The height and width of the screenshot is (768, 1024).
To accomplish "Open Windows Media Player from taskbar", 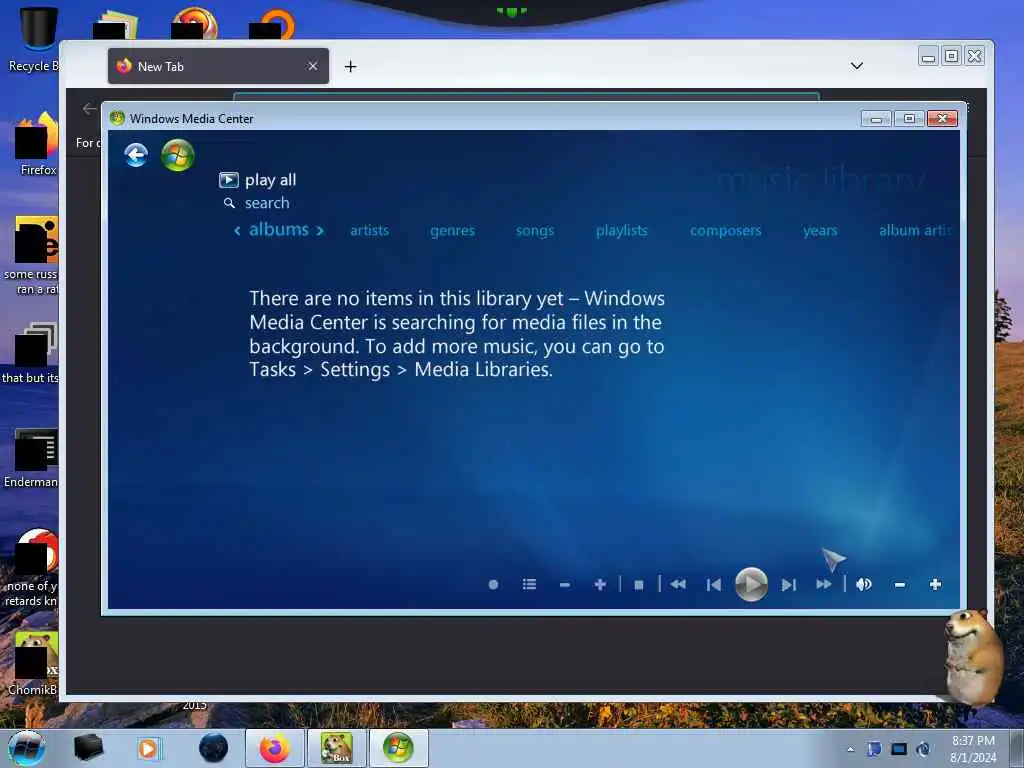I will click(x=150, y=748).
